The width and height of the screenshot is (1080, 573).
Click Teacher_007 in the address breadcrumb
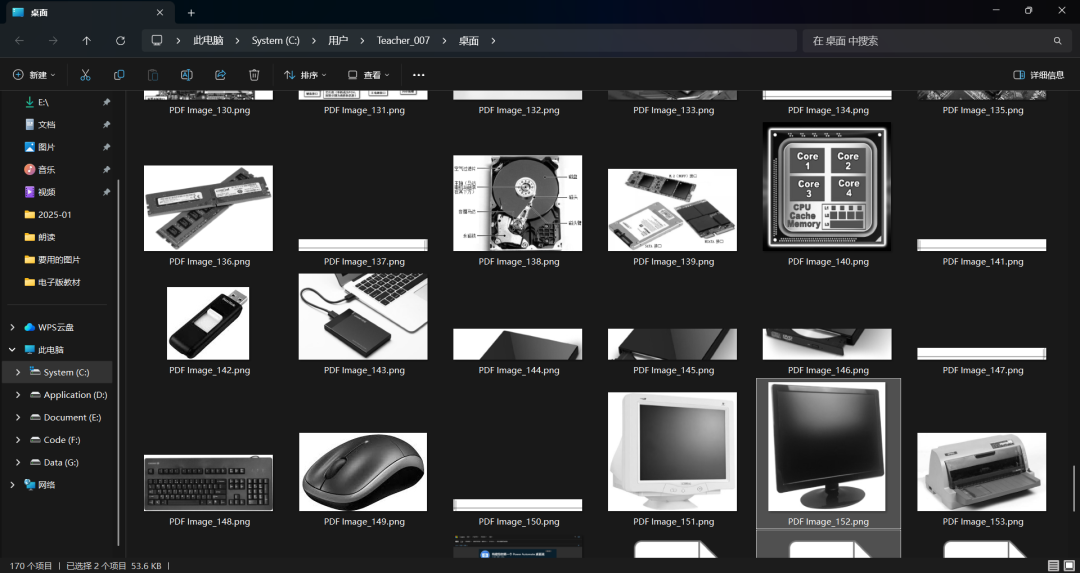pyautogui.click(x=403, y=41)
